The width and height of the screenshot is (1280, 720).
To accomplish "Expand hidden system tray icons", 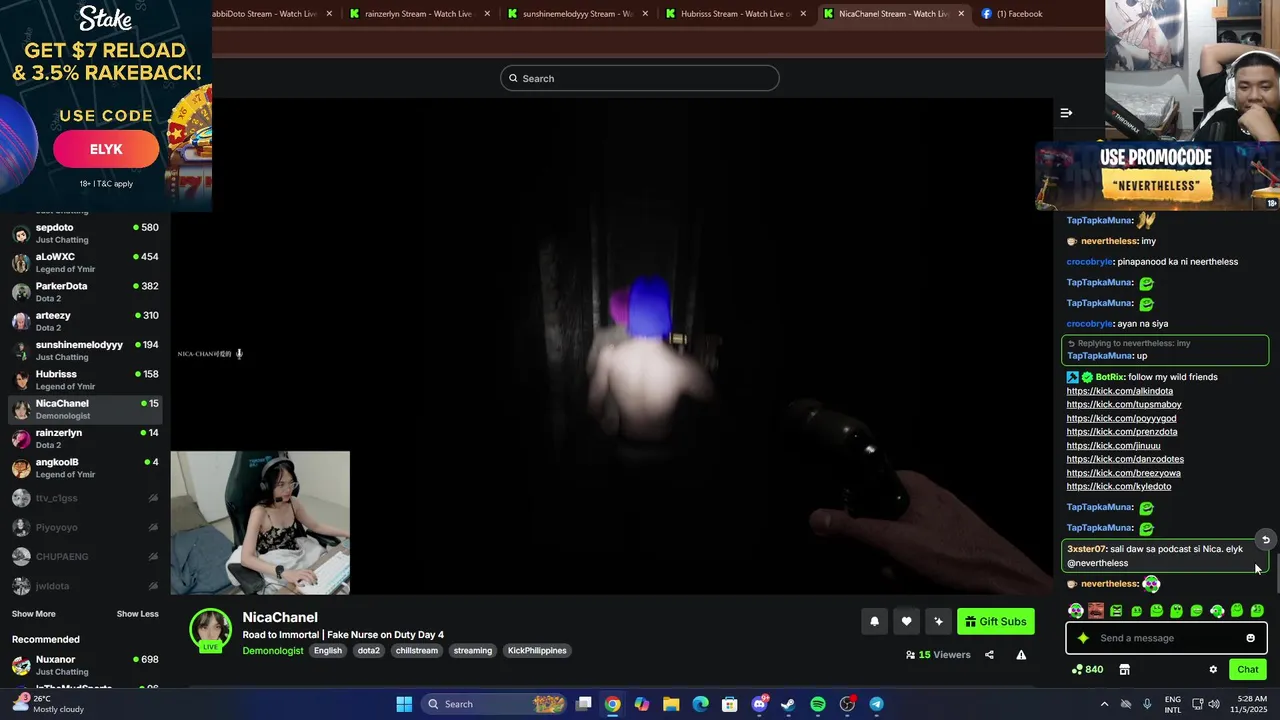I will tap(1104, 704).
